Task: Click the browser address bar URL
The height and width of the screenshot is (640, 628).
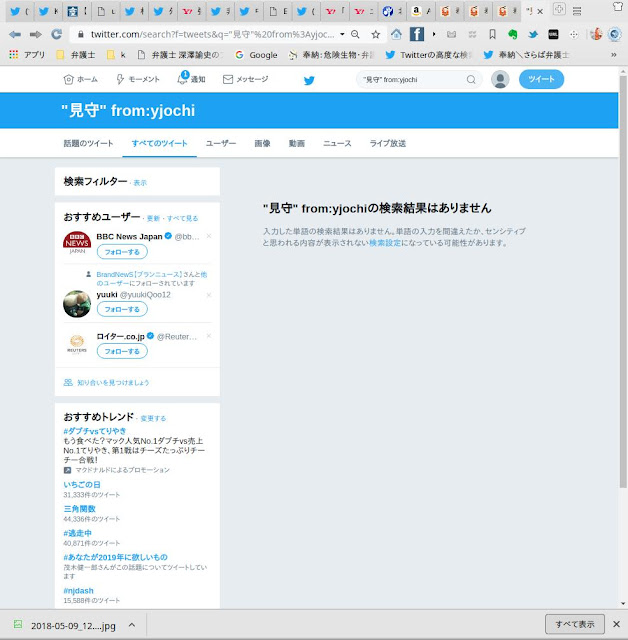Action: (x=212, y=35)
